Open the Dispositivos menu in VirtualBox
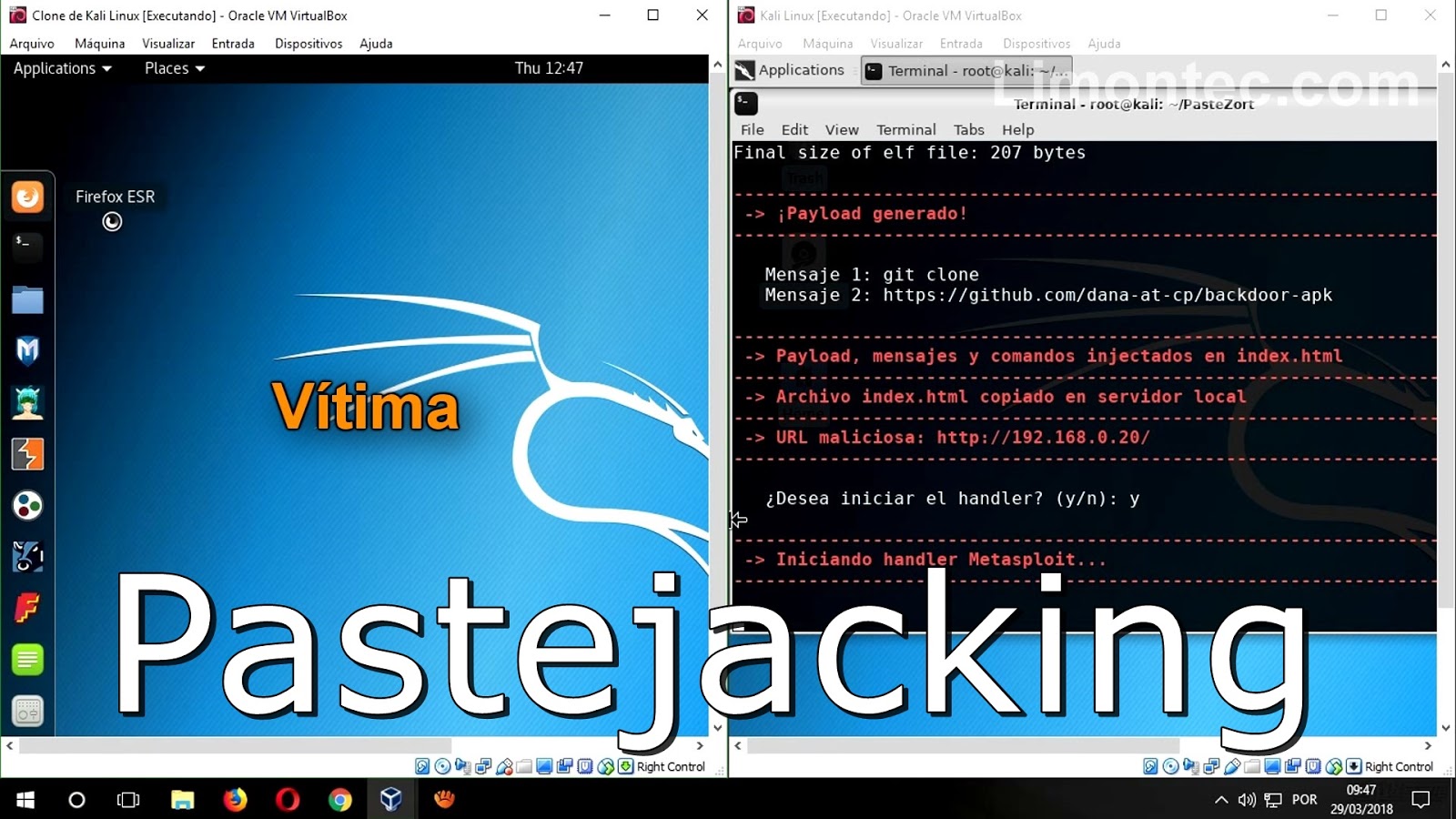Viewport: 1456px width, 819px height. click(308, 43)
